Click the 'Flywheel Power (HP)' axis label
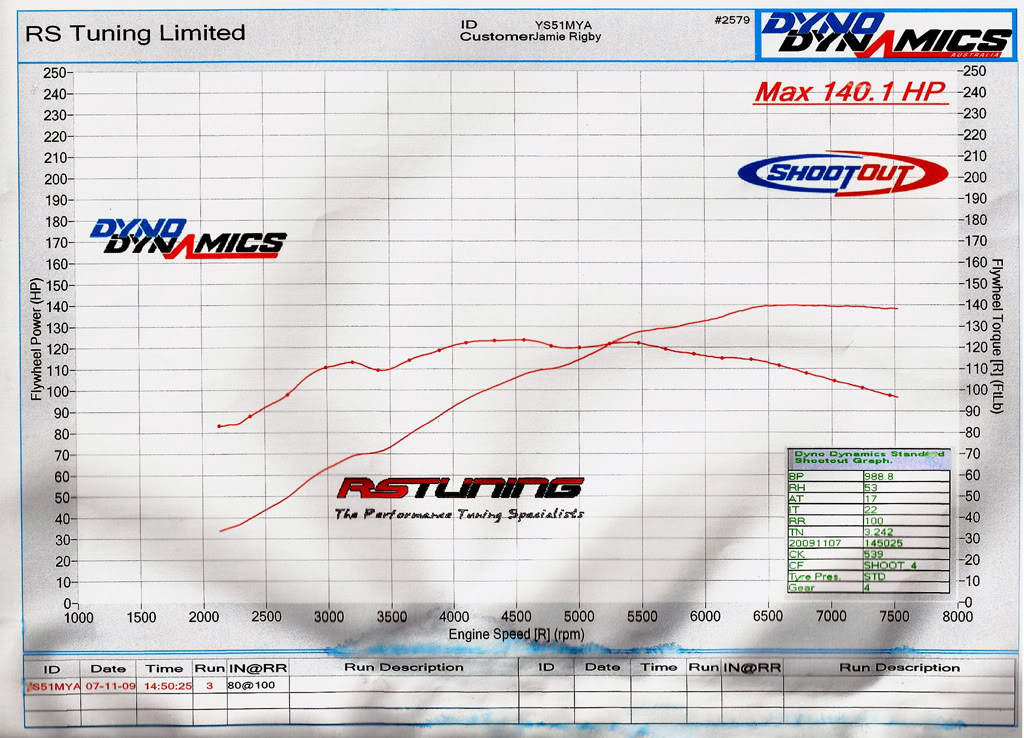This screenshot has height=738, width=1024. 36,339
